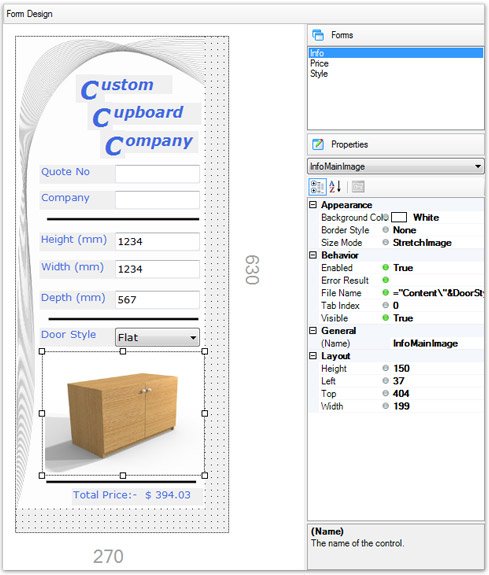The image size is (489, 575).
Task: Click the Top value 404
Action: (401, 393)
